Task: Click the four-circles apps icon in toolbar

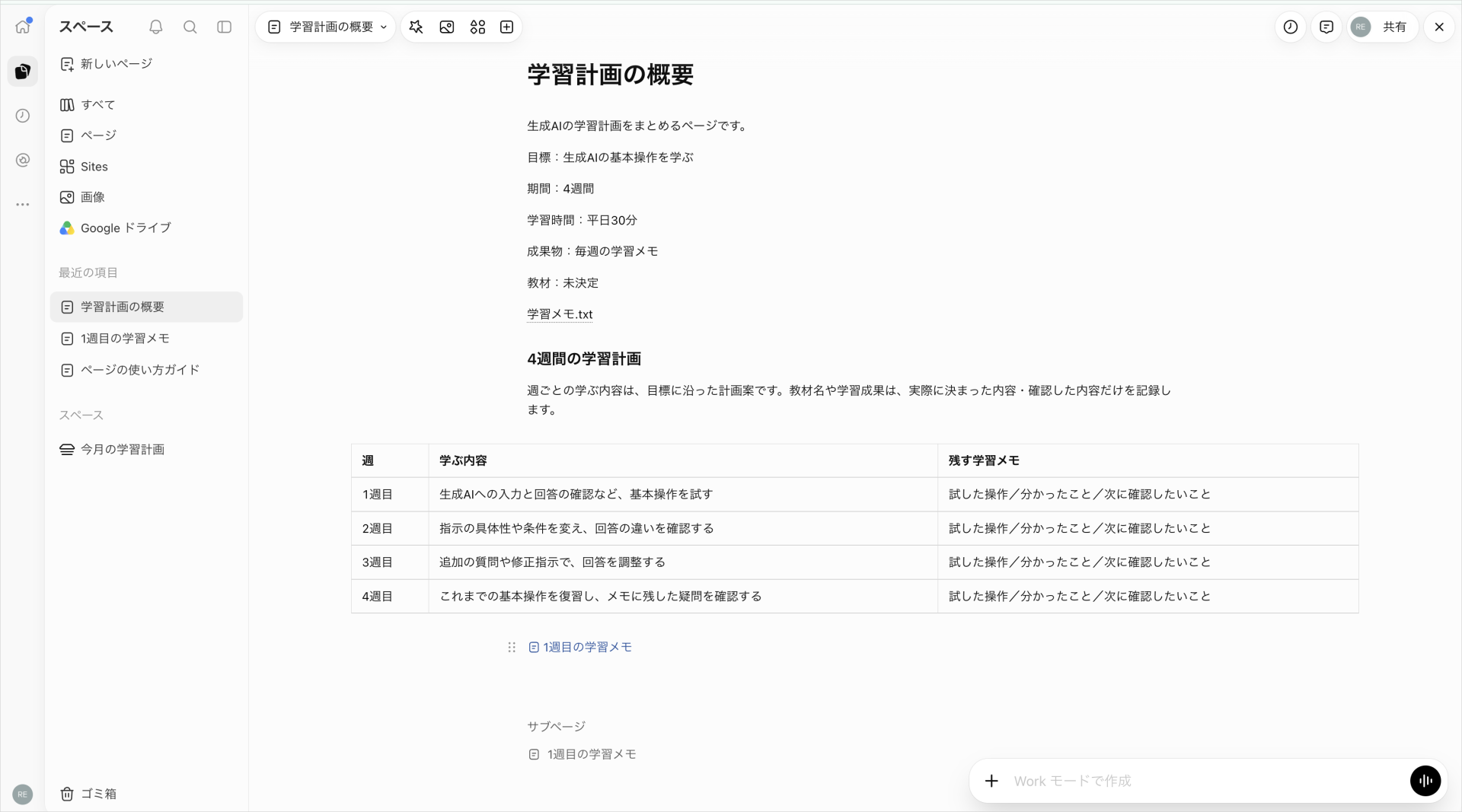Action: tap(477, 27)
